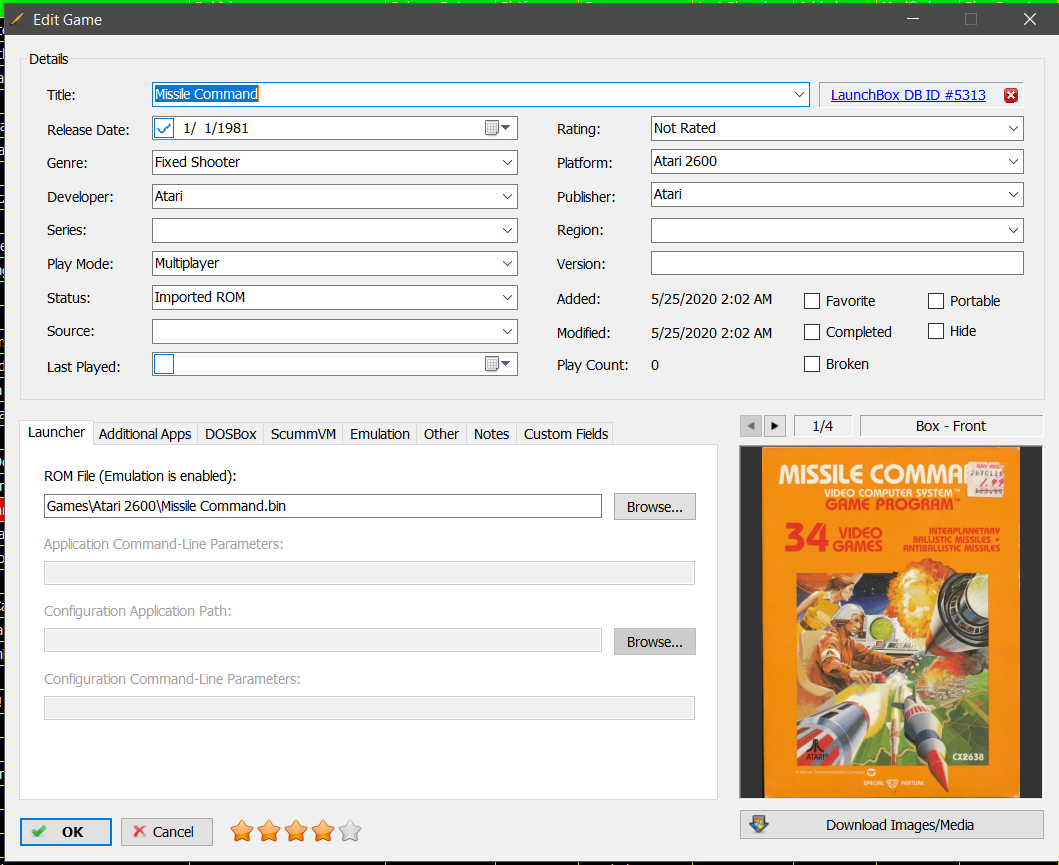Click the Missile Command box art image
Image resolution: width=1059 pixels, height=865 pixels.
(x=891, y=622)
